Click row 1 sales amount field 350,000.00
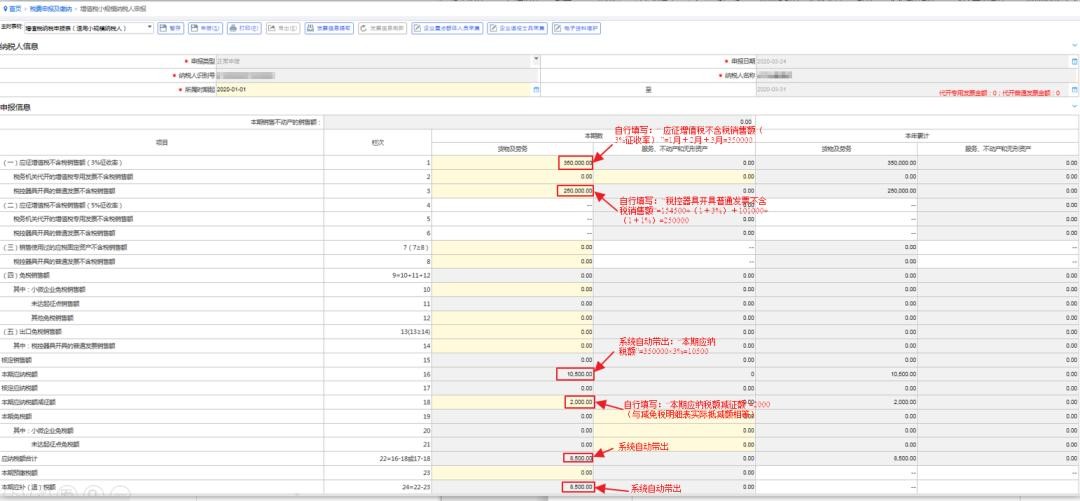Viewport: 1080px width, 501px height. [x=576, y=162]
